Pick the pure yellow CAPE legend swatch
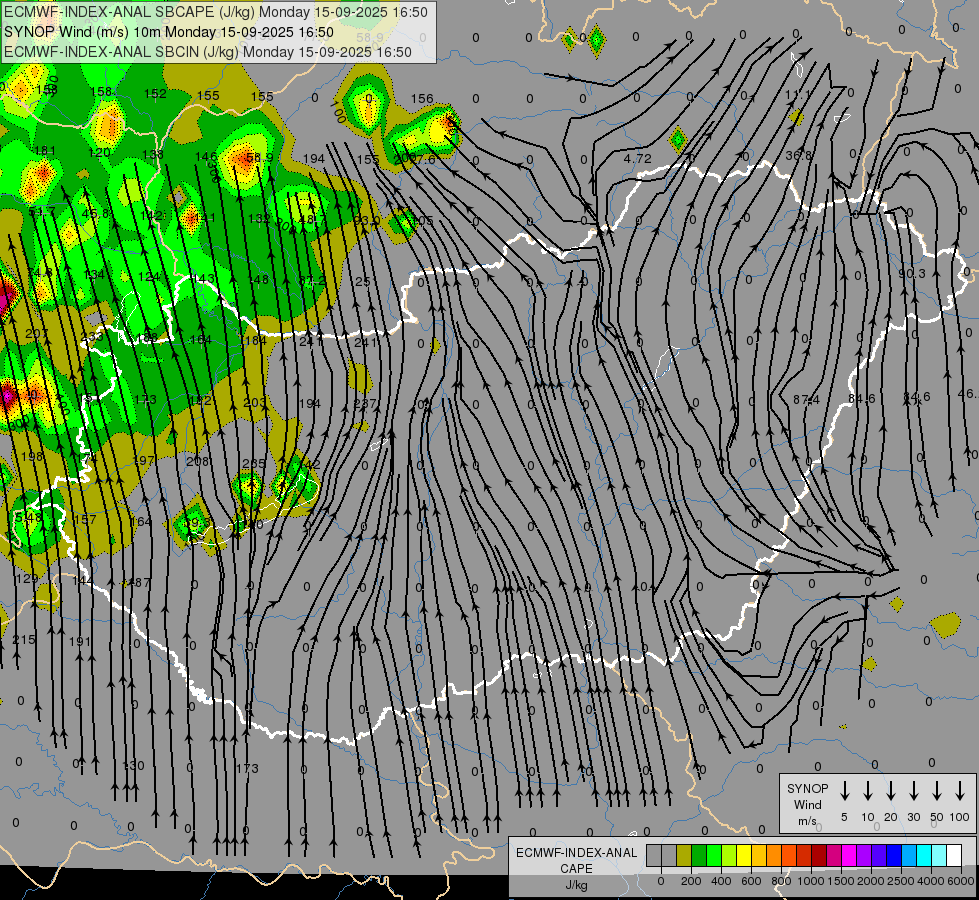Screen dimensions: 979x900 point(744,855)
